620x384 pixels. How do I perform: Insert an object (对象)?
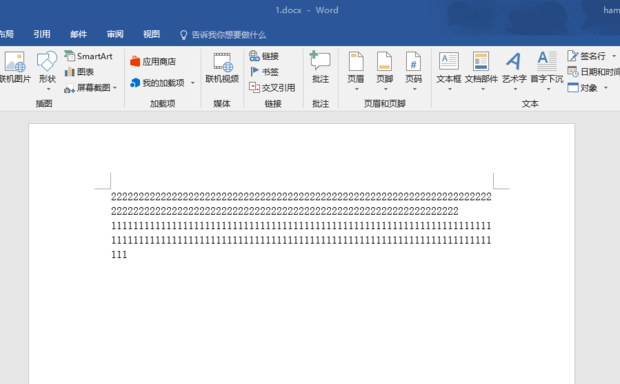pos(583,88)
